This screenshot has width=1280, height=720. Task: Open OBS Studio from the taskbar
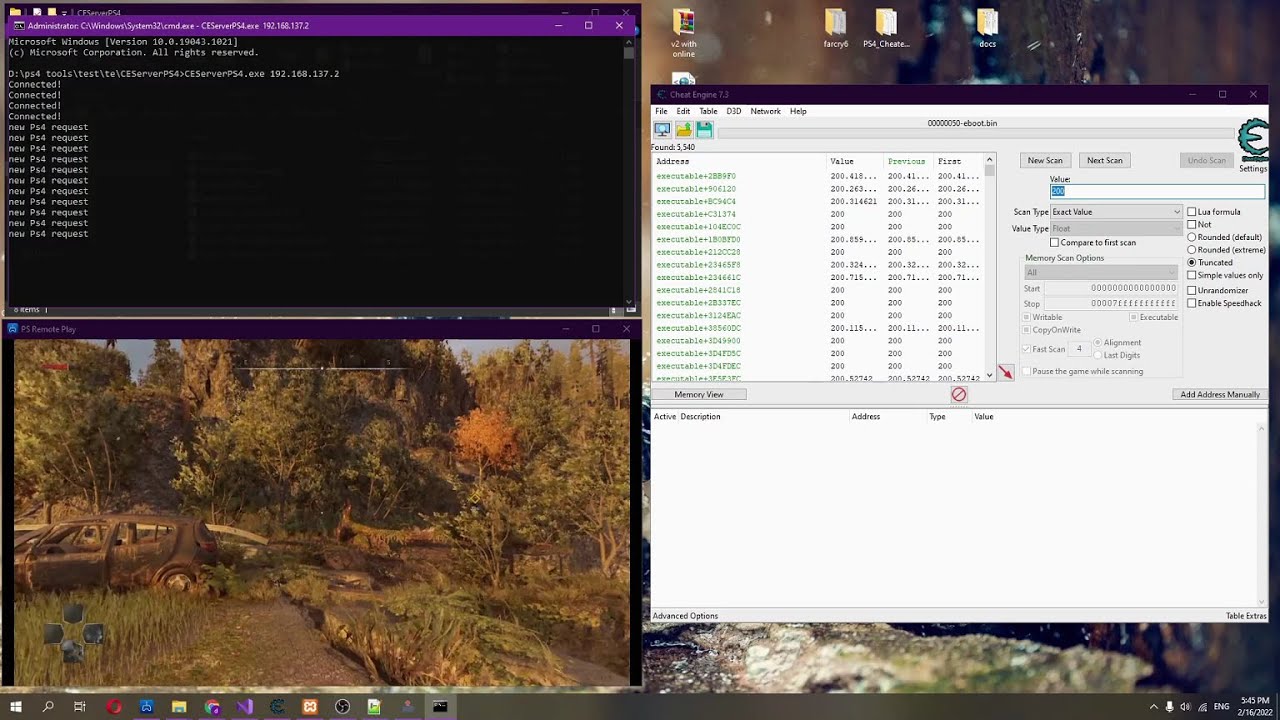point(342,707)
